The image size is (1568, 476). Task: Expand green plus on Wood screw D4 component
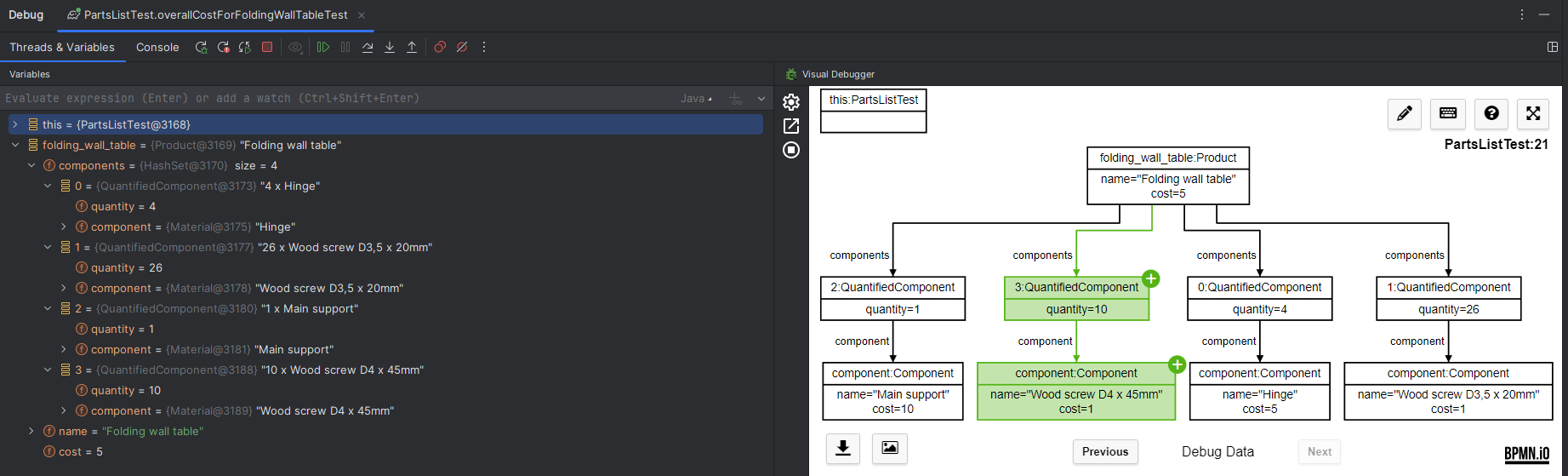tap(1177, 364)
